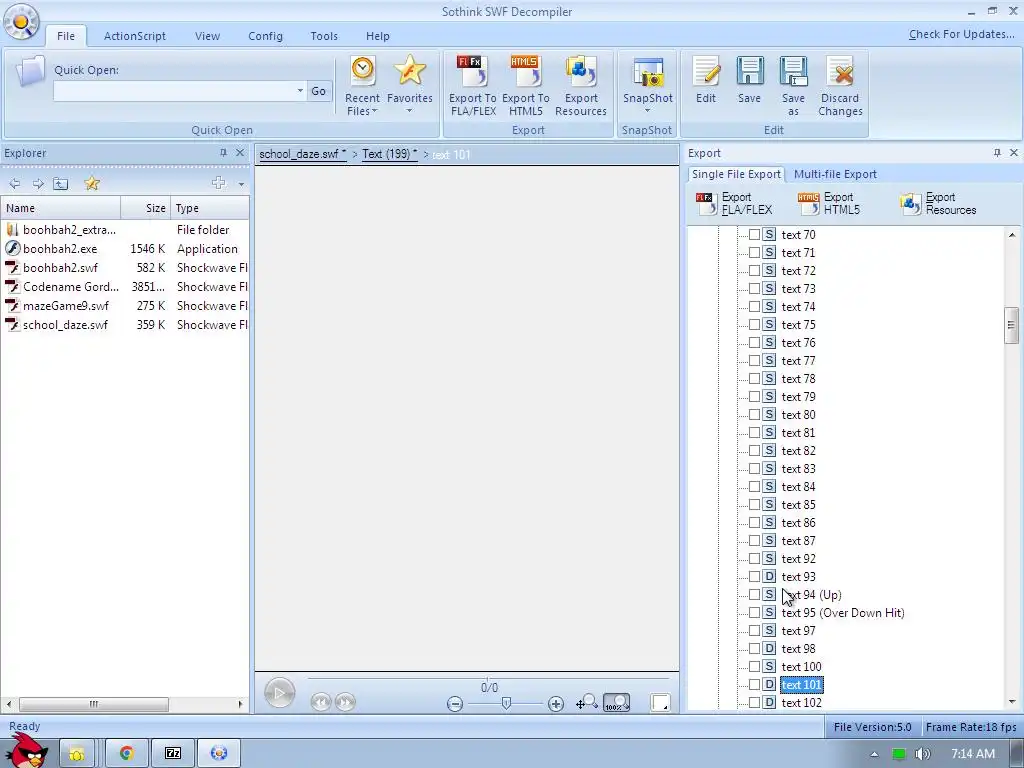Image resolution: width=1024 pixels, height=768 pixels.
Task: Click Export Resources ribbon icon
Action: (x=581, y=86)
